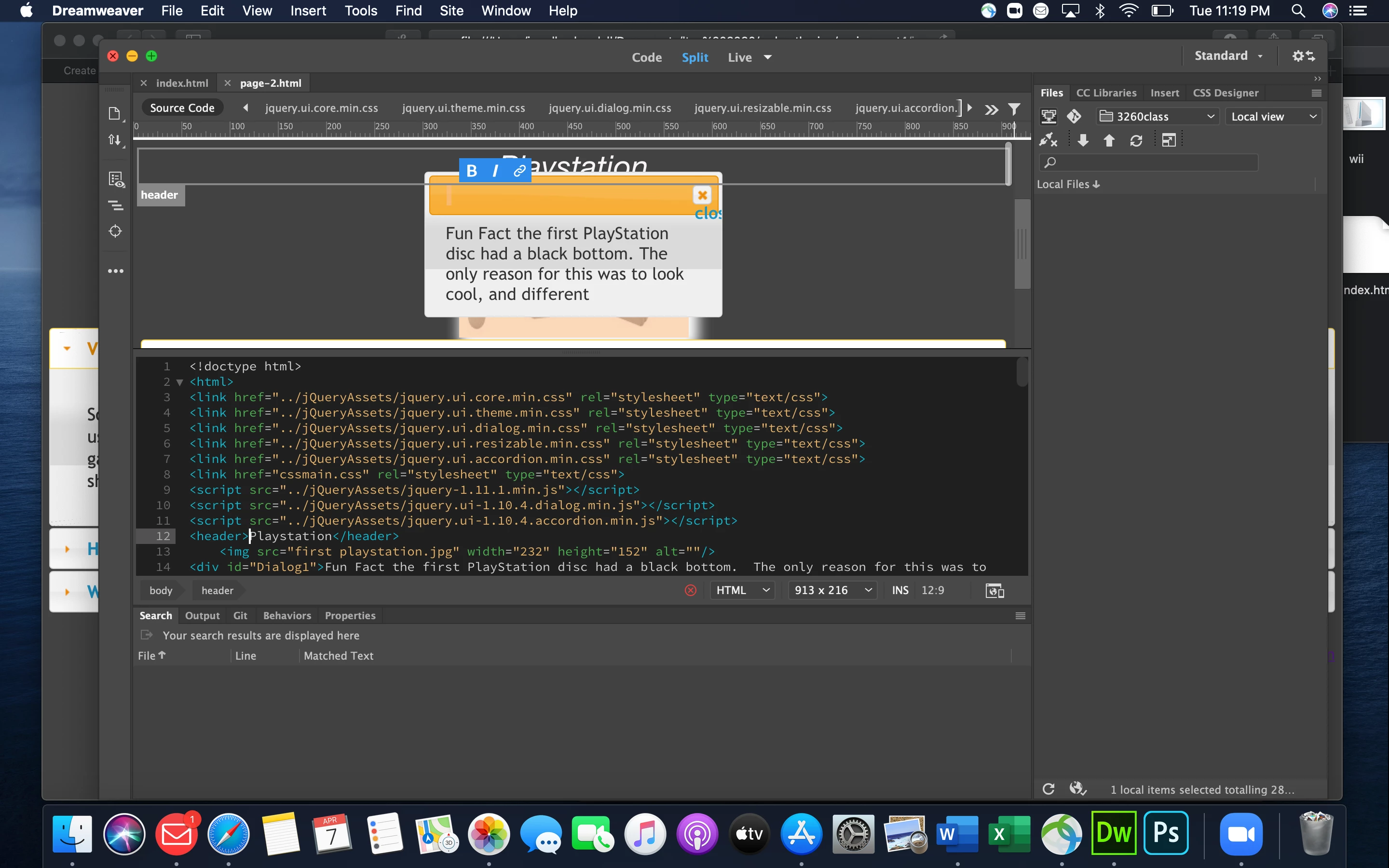This screenshot has width=1389, height=868.
Task: Click the Italic formatting icon
Action: click(x=495, y=171)
